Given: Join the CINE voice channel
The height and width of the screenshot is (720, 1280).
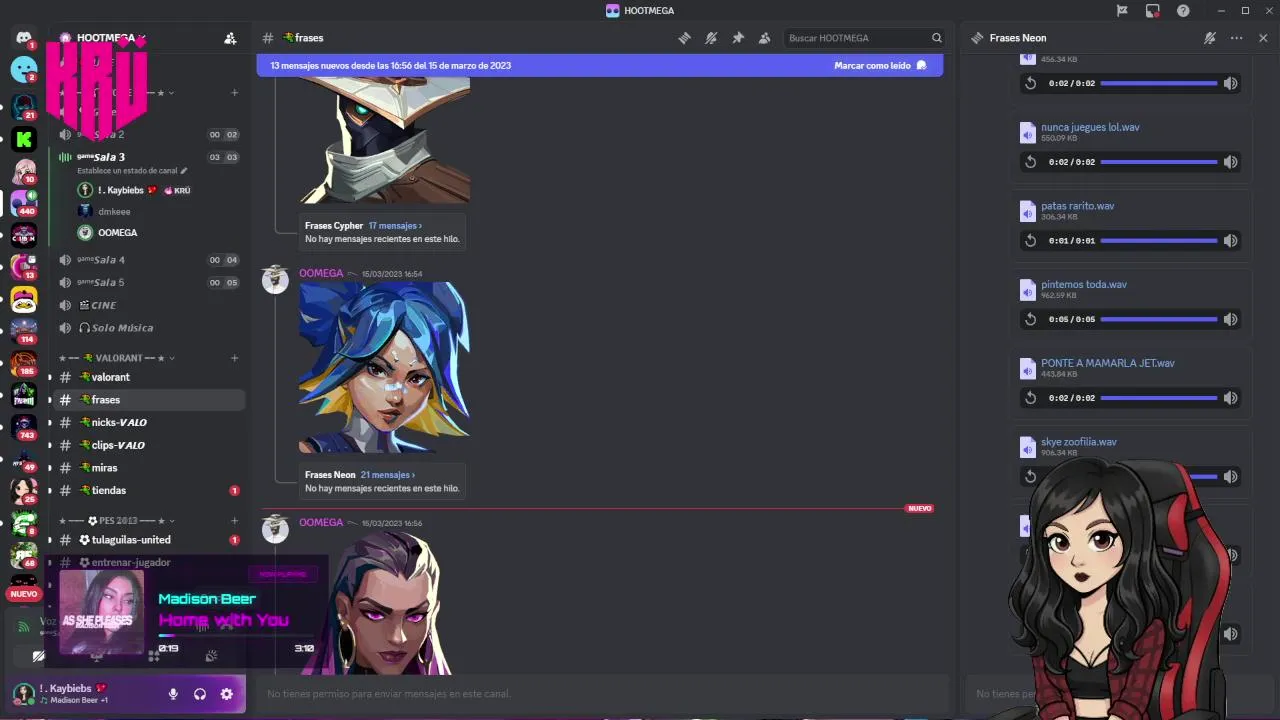Looking at the screenshot, I should [x=149, y=305].
